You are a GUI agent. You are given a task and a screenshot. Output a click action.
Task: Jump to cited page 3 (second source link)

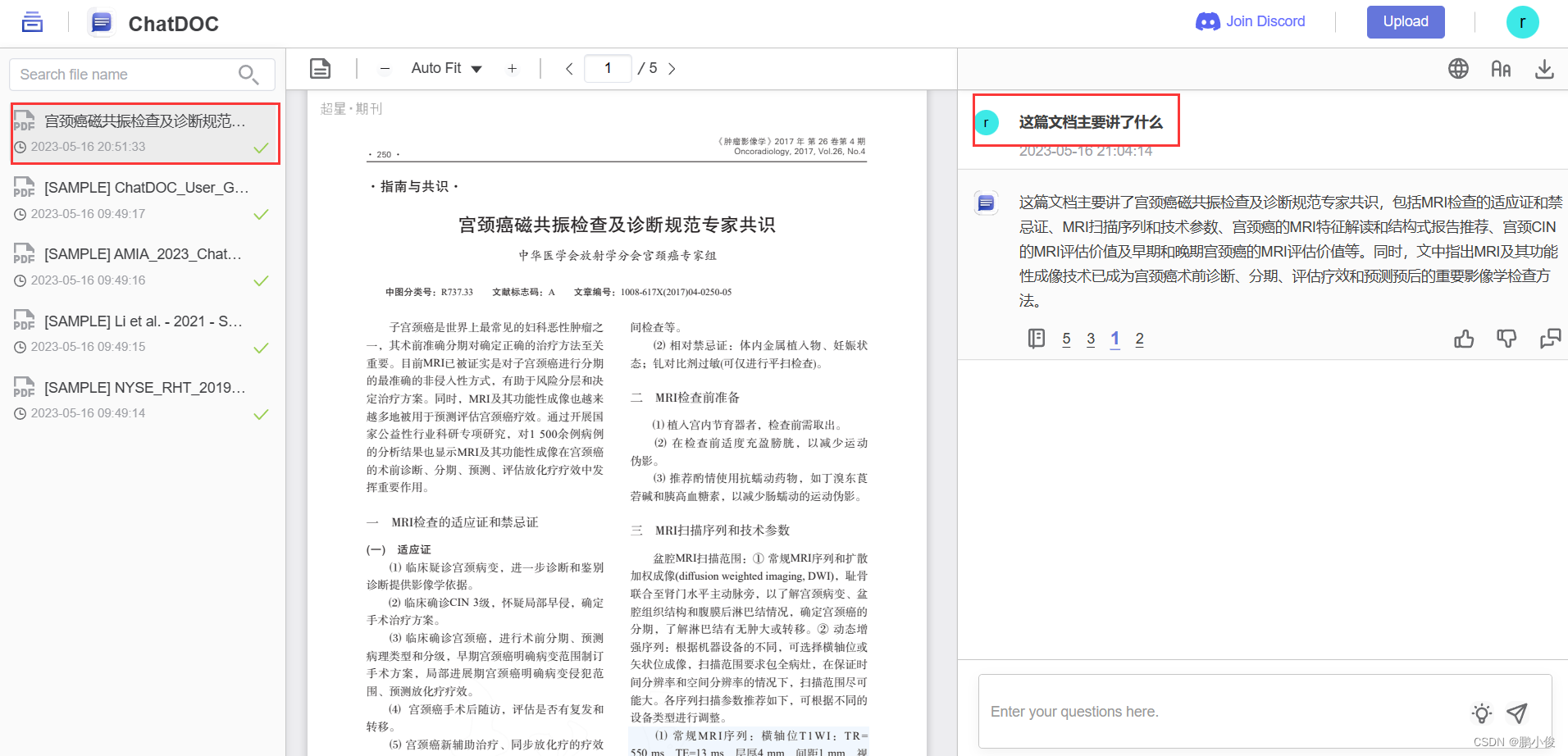(x=1091, y=339)
